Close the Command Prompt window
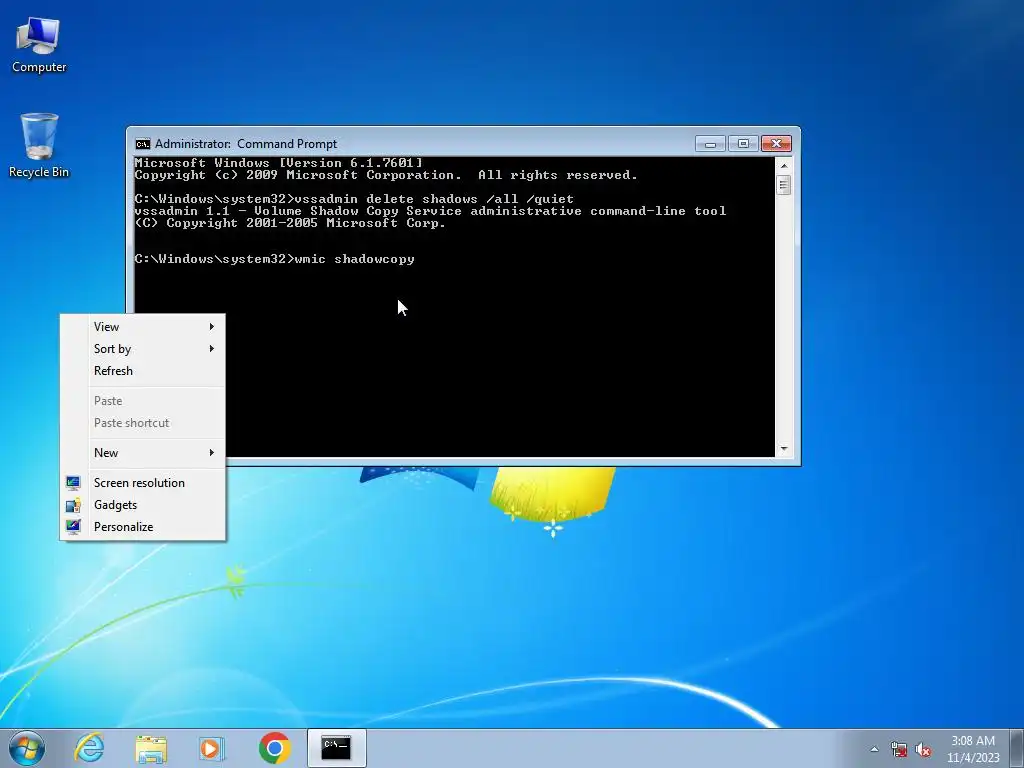1024x768 pixels. (x=776, y=144)
